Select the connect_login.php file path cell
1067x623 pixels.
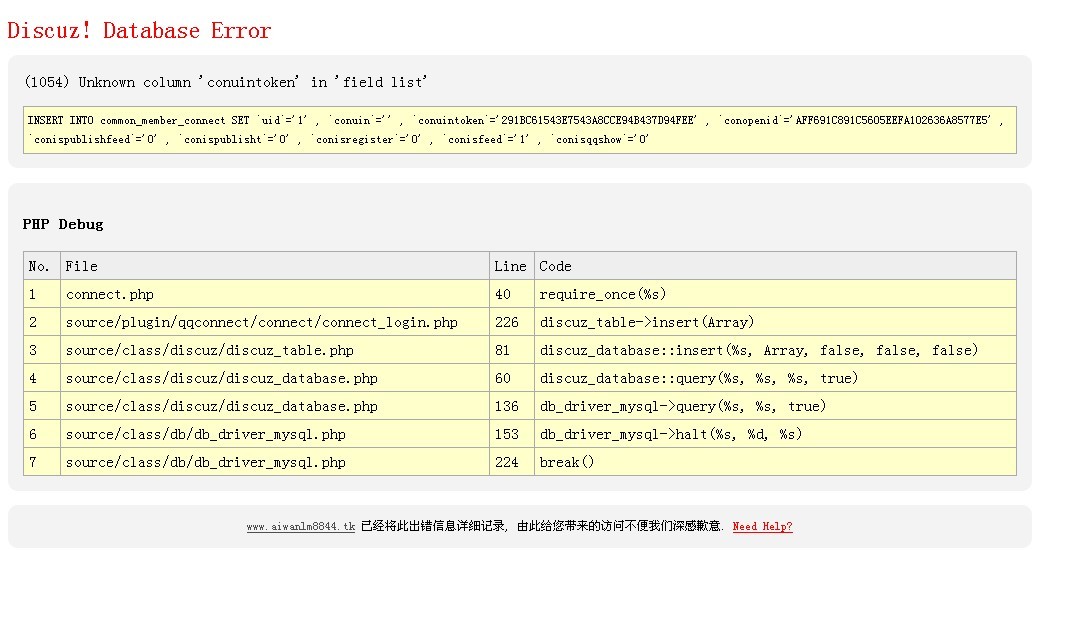(x=275, y=322)
